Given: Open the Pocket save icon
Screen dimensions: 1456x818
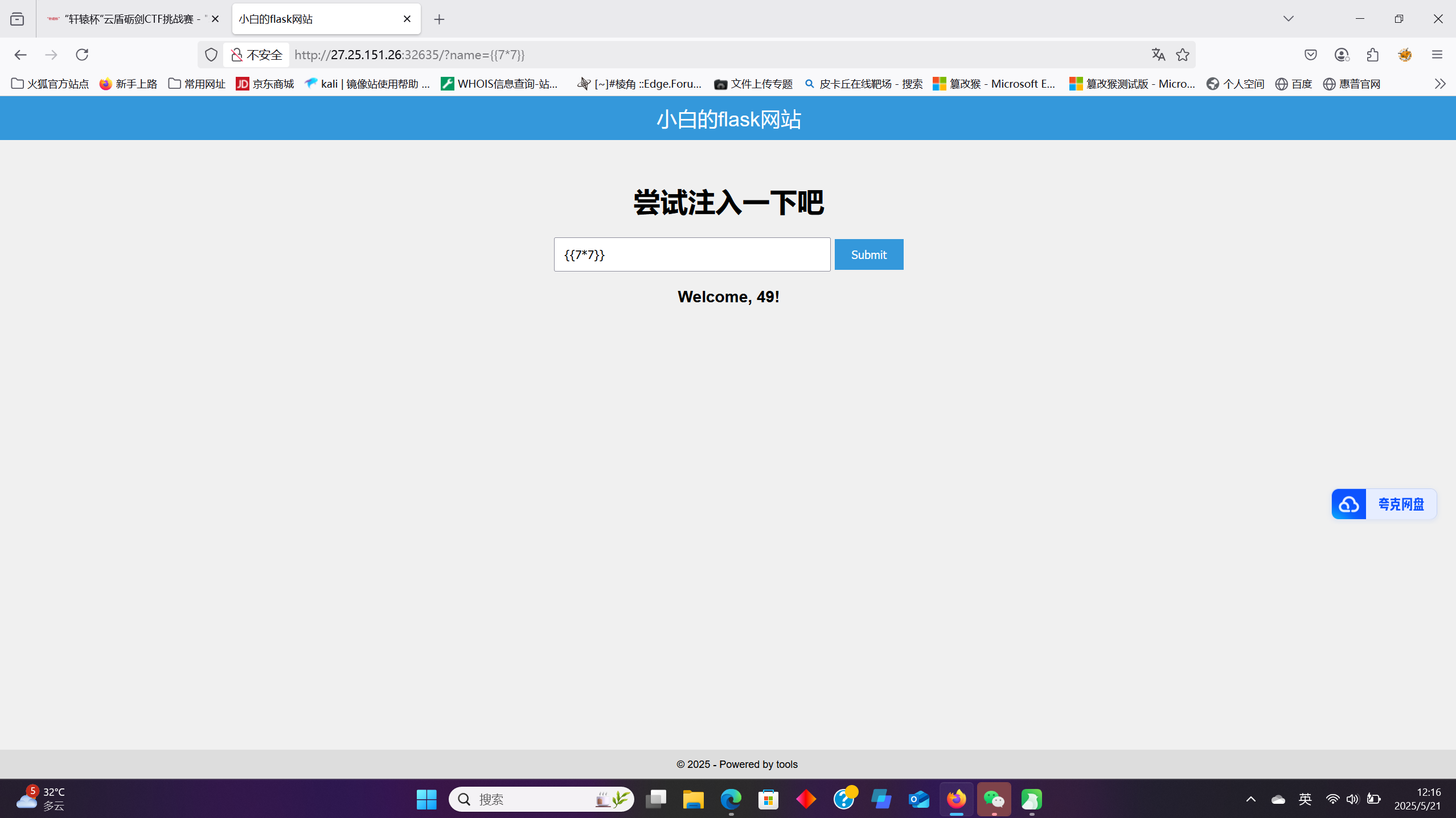Looking at the screenshot, I should pos(1311,55).
